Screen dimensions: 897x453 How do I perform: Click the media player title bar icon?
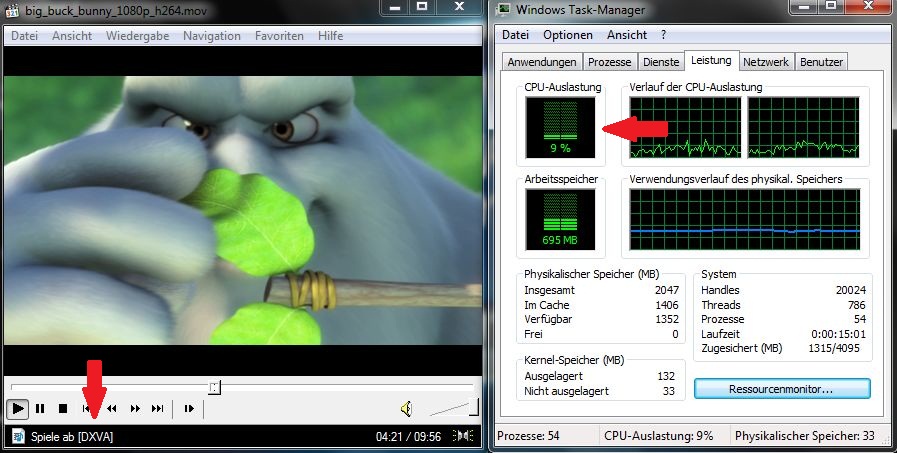point(13,10)
